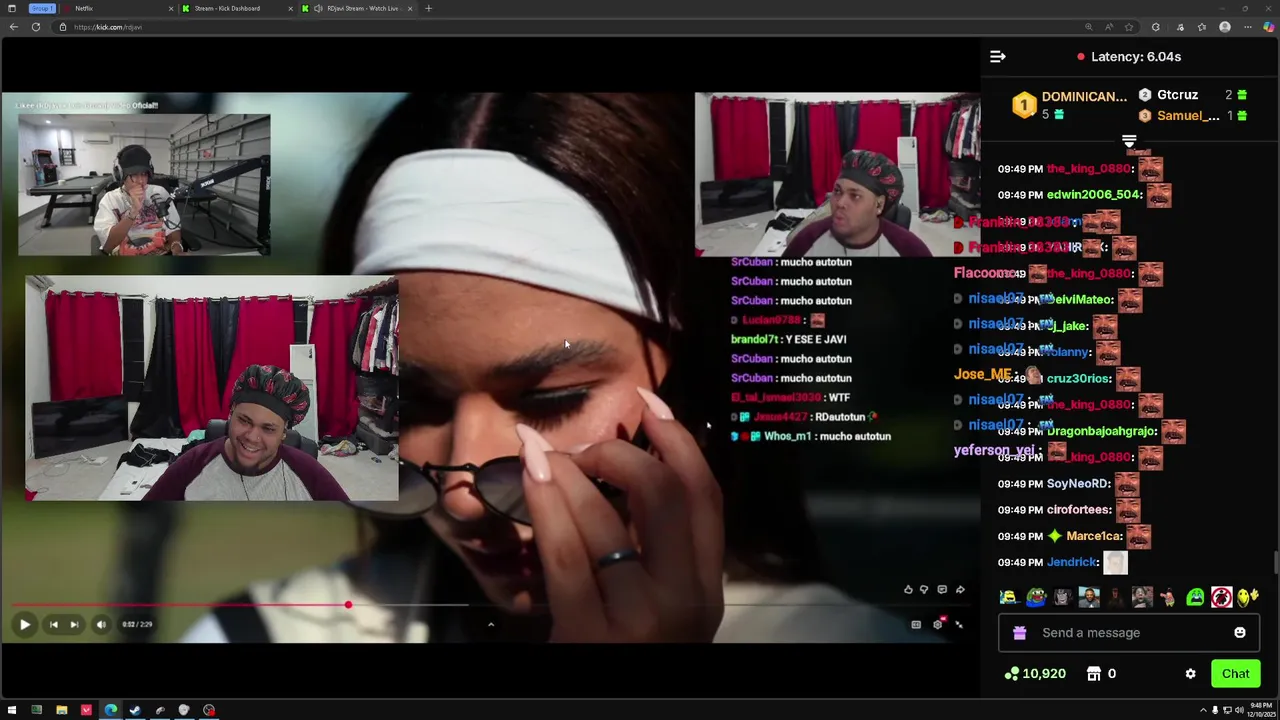Expand the leaderboard with the down arrow
The image size is (1280, 720).
[x=1129, y=141]
